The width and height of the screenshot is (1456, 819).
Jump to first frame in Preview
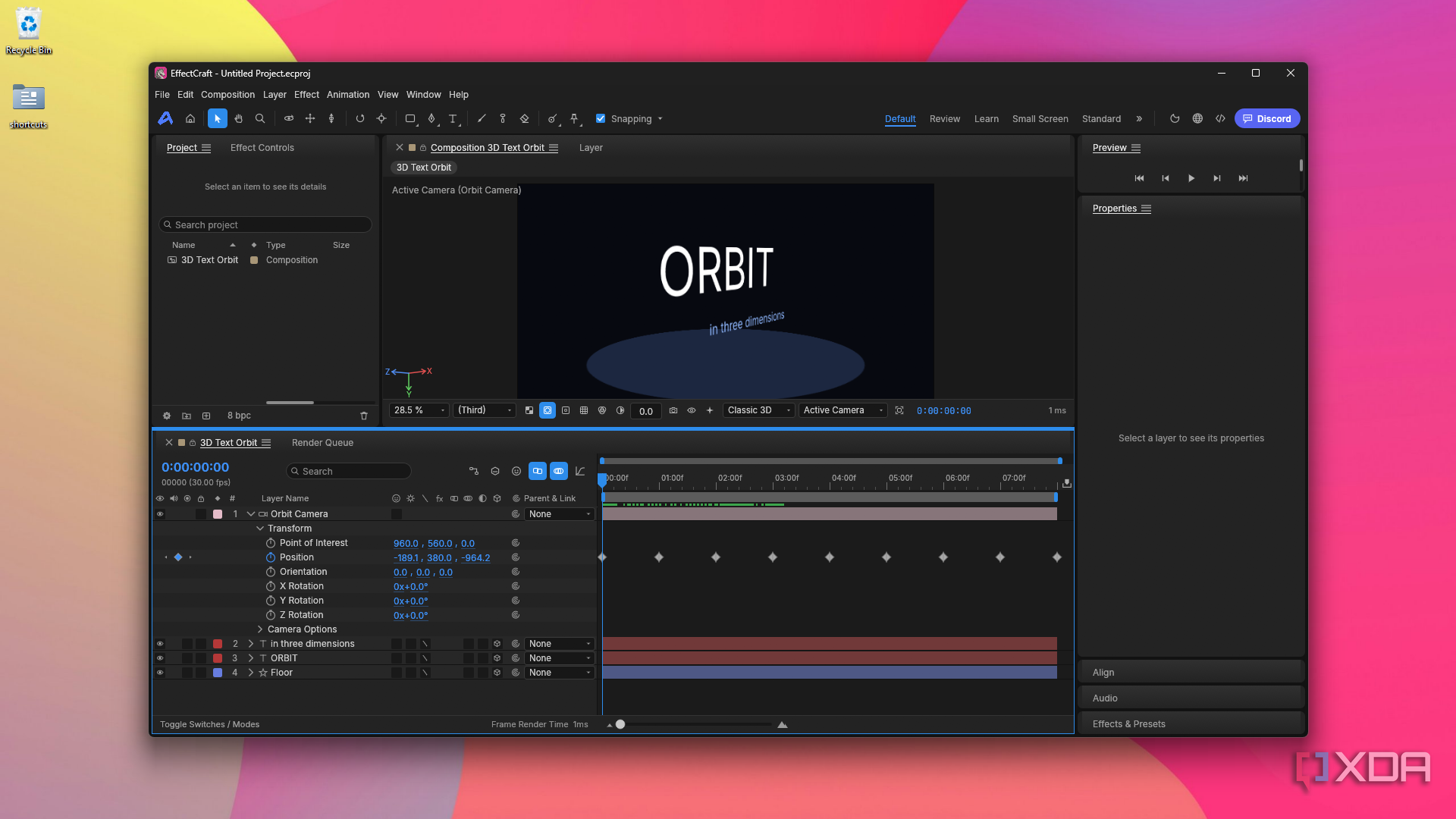click(x=1139, y=178)
